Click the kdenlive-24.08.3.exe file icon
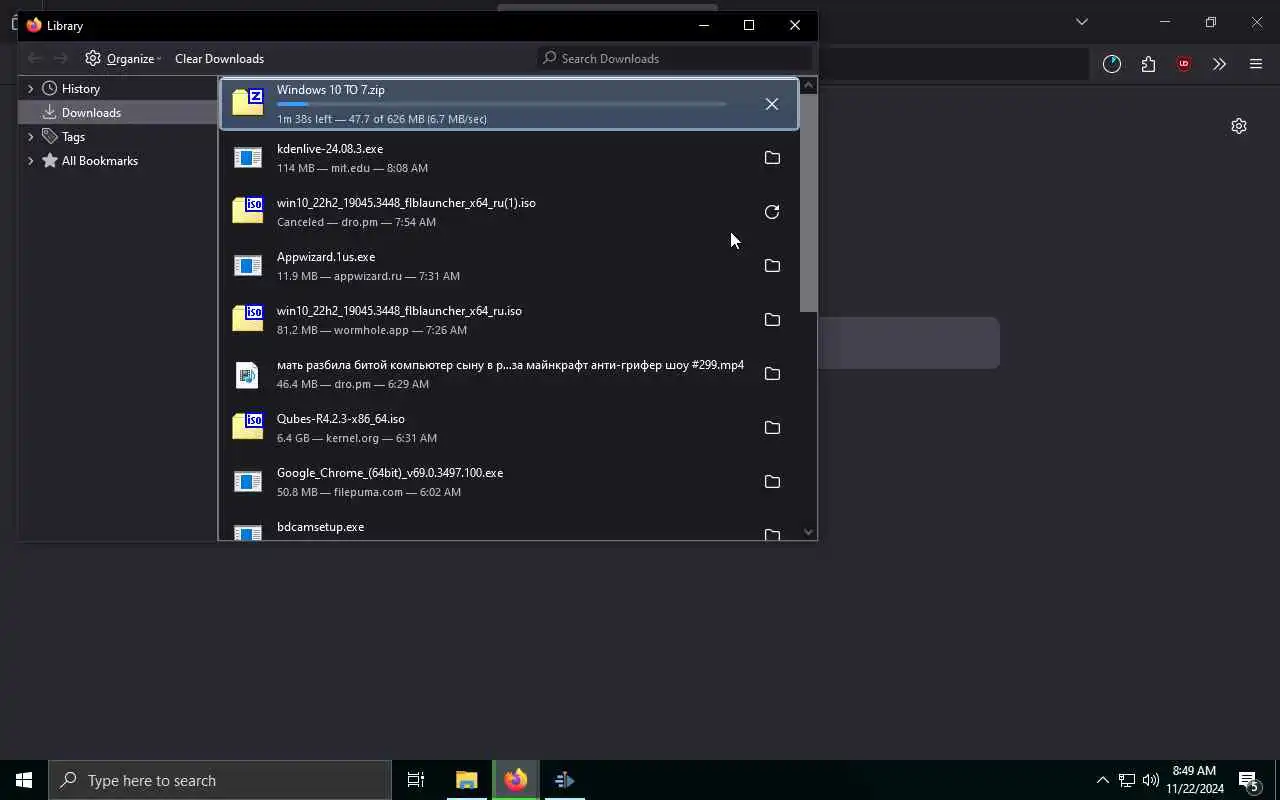Image resolution: width=1280 pixels, height=800 pixels. (x=247, y=158)
